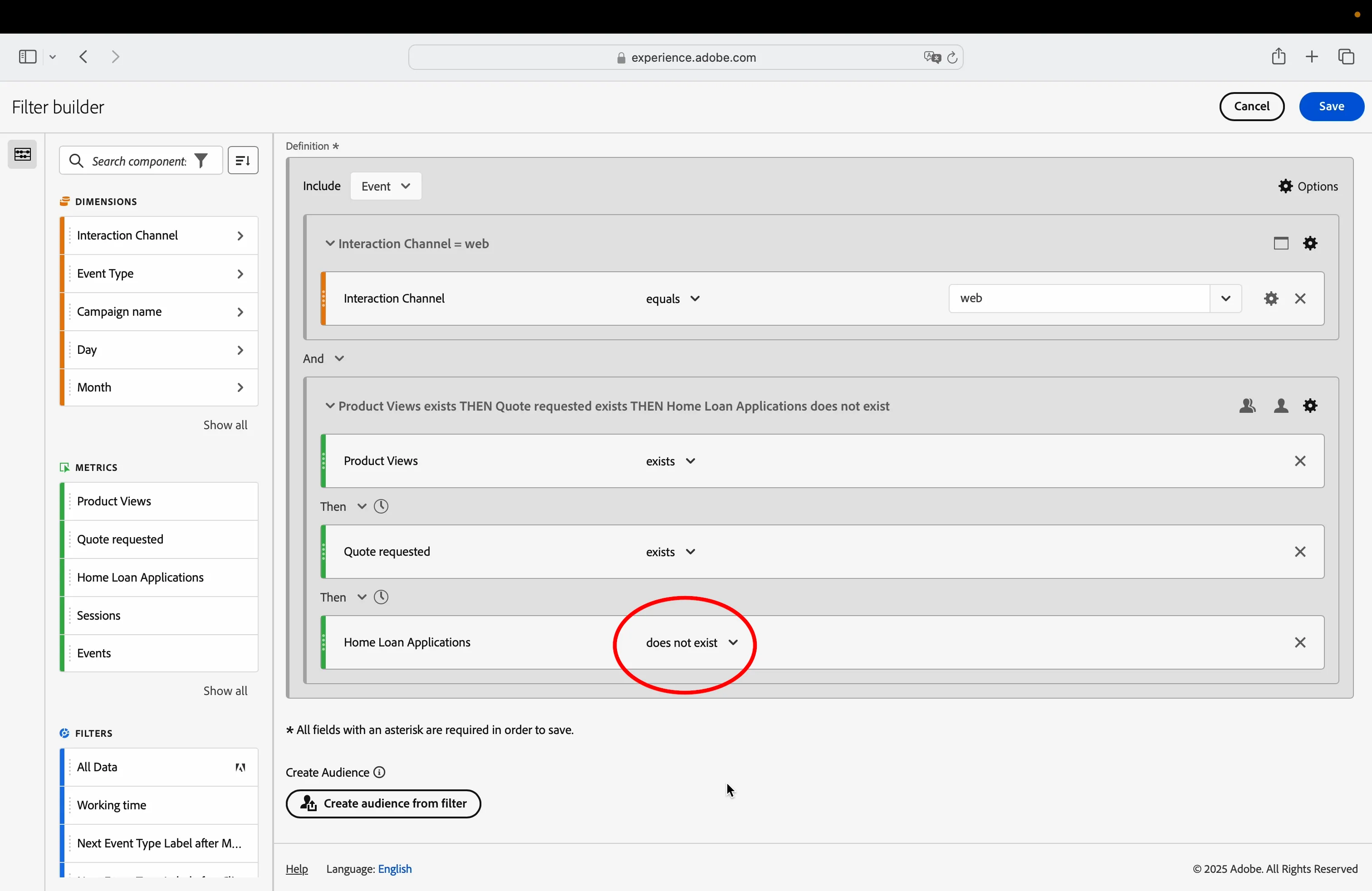
Task: Click the Safari sidebar toggle icon
Action: click(x=28, y=56)
